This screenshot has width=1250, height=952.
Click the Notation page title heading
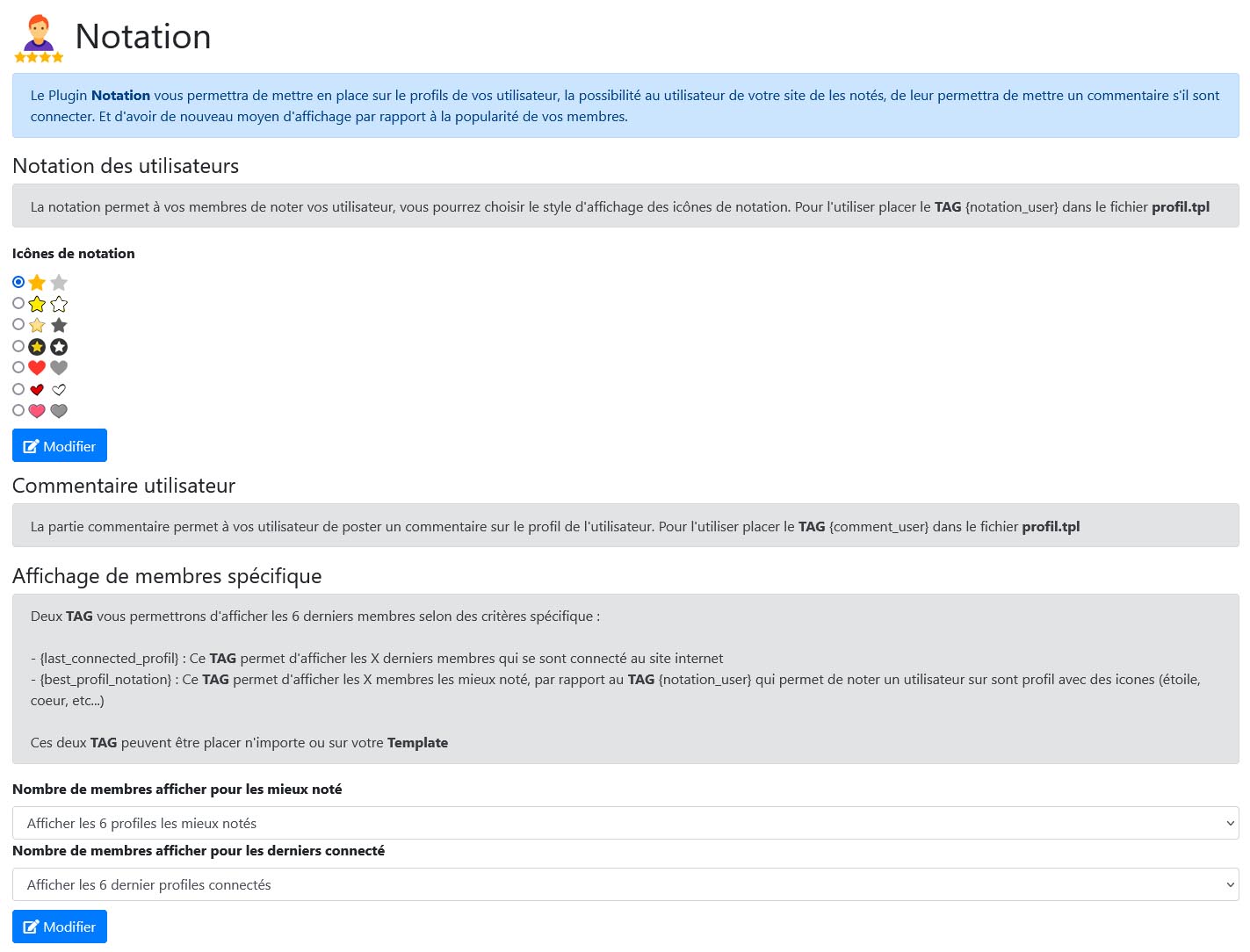point(143,37)
